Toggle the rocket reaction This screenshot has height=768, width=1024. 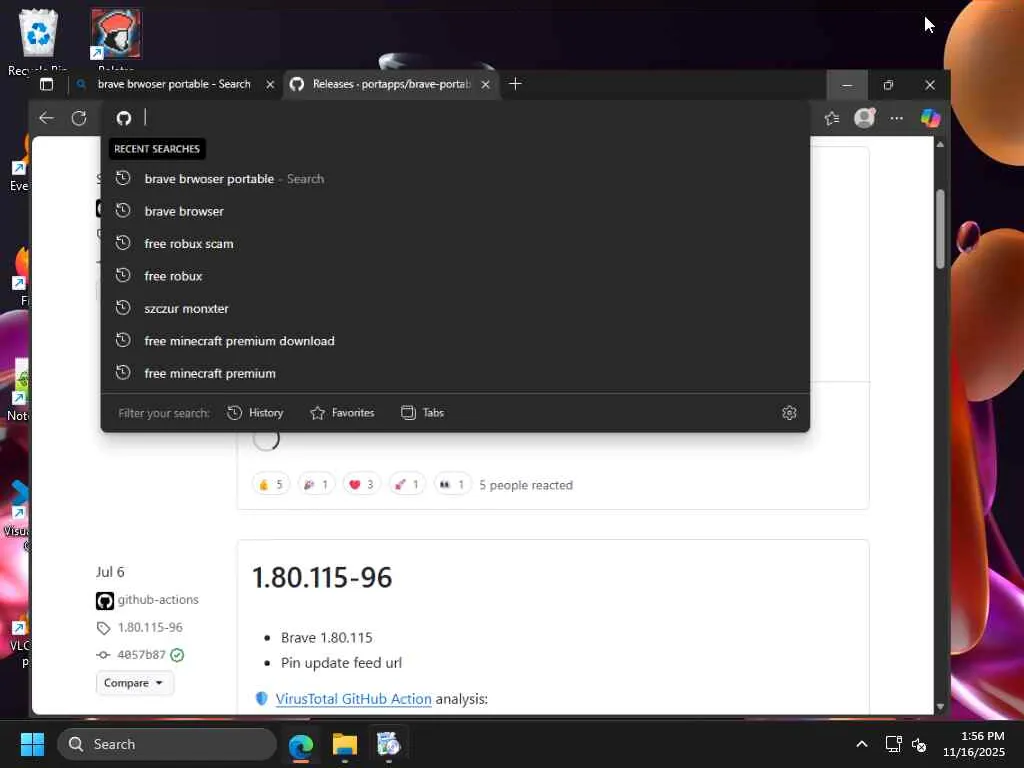(407, 485)
